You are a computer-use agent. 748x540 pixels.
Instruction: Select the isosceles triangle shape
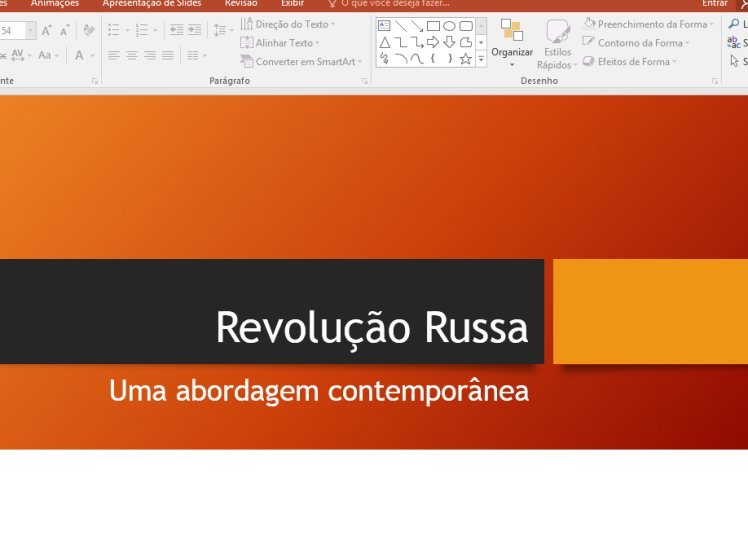point(384,42)
